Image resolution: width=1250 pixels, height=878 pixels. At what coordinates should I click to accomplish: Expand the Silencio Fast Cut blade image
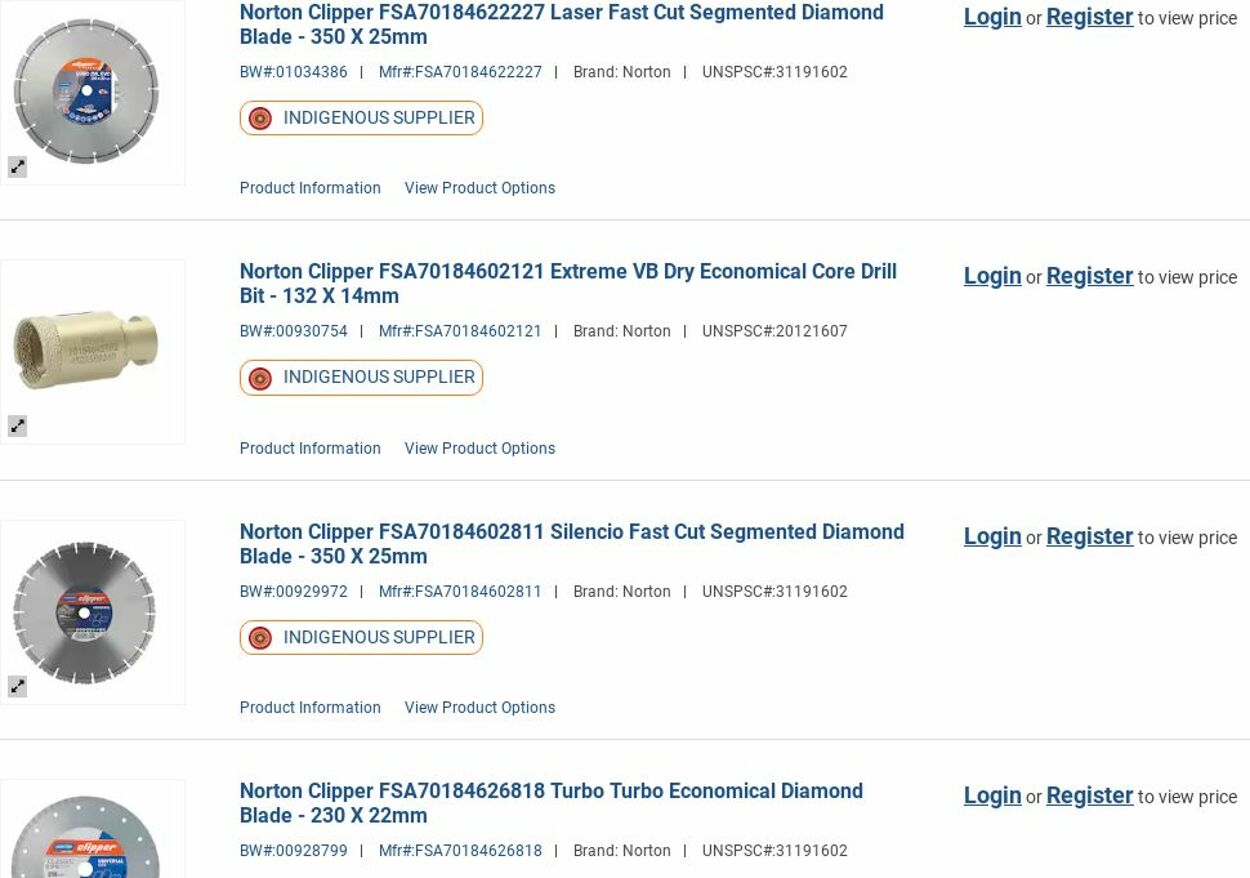pyautogui.click(x=17, y=686)
